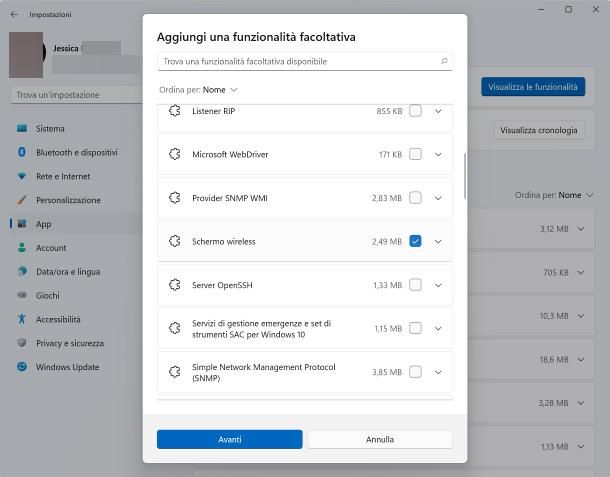The image size is (610, 477).
Task: Click the Personalizzazione brush icon
Action: tap(22, 200)
